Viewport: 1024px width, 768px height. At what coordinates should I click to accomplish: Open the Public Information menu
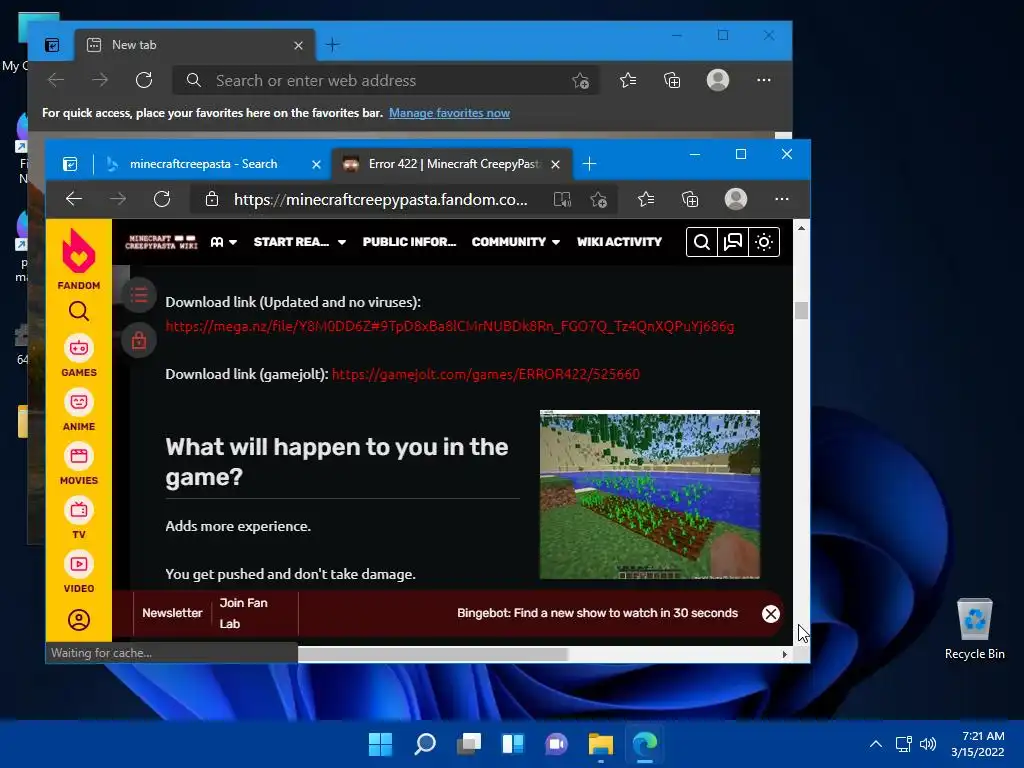(x=409, y=242)
